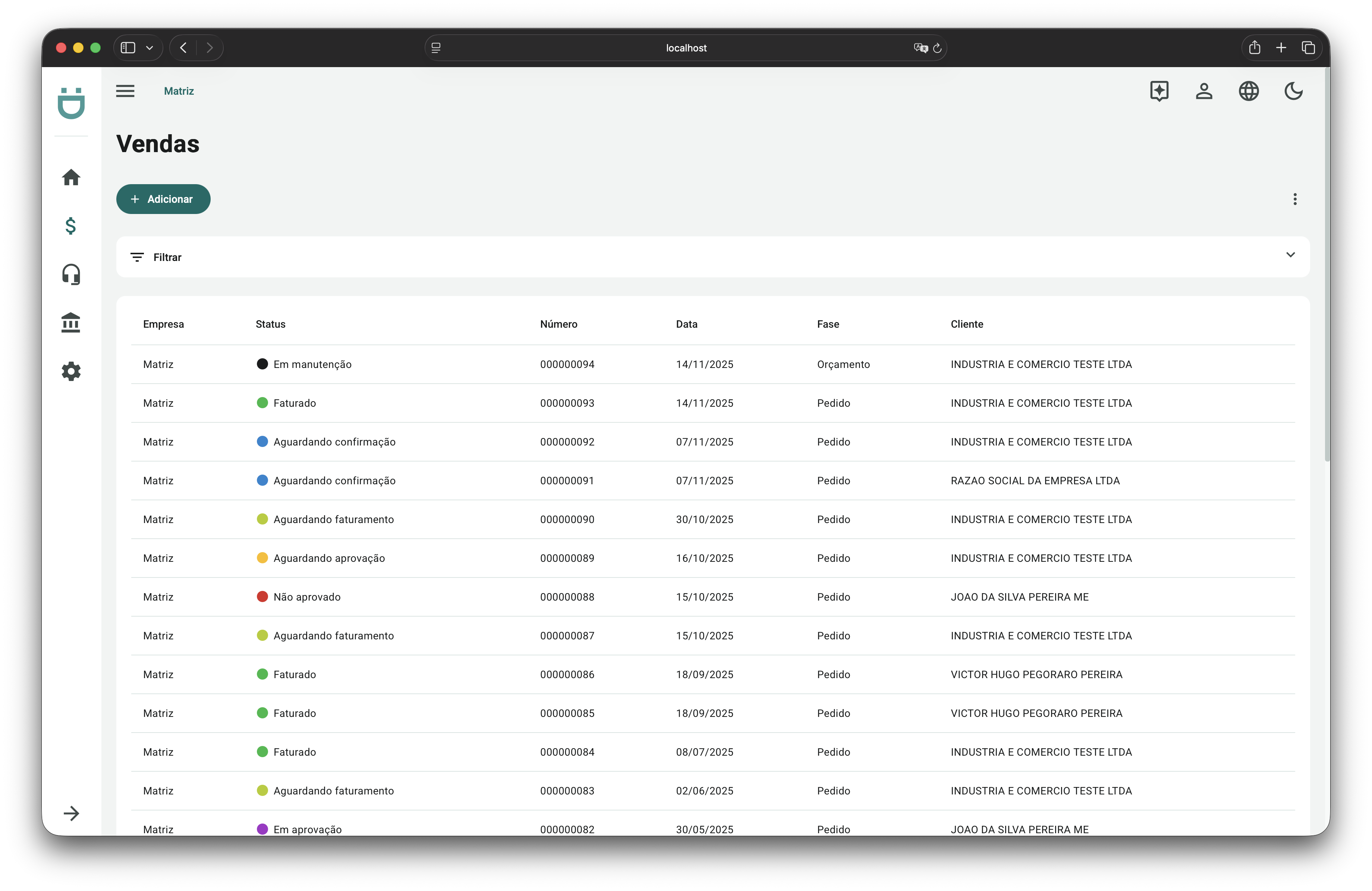The image size is (1372, 891).
Task: Open the globe language selector
Action: (1249, 91)
